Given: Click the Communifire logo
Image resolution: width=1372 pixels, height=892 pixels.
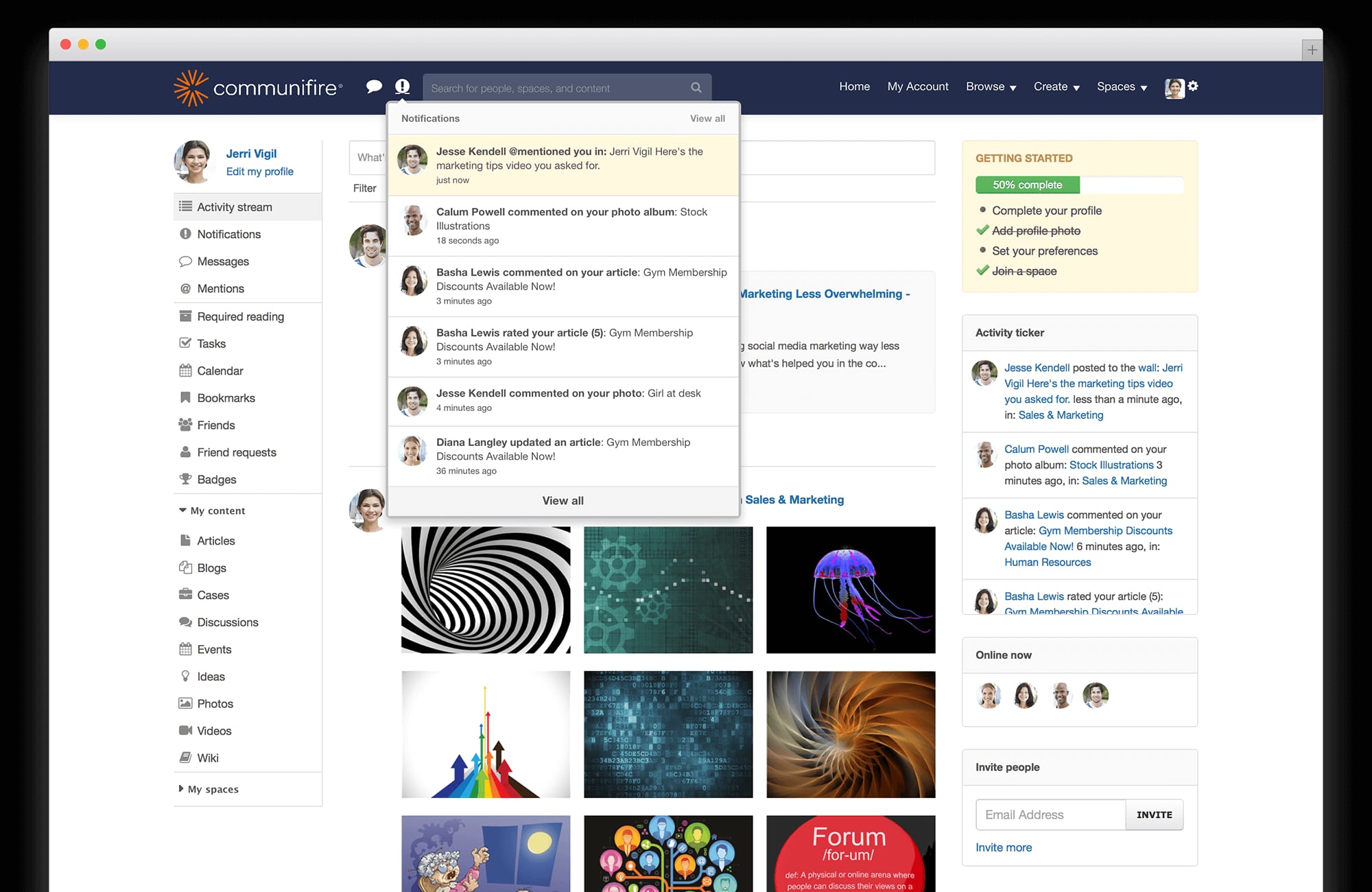Looking at the screenshot, I should tap(258, 88).
